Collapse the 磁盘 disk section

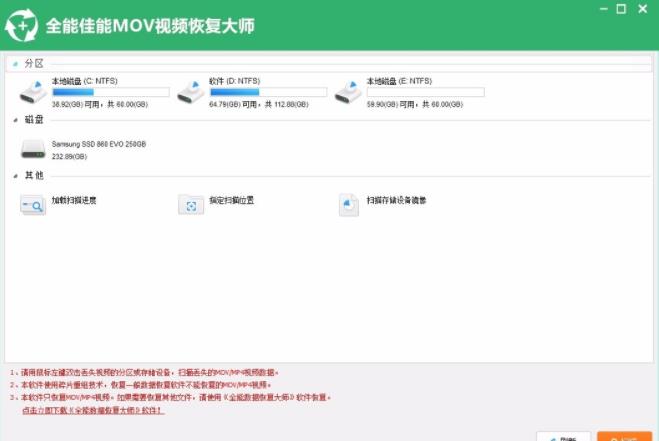14,120
